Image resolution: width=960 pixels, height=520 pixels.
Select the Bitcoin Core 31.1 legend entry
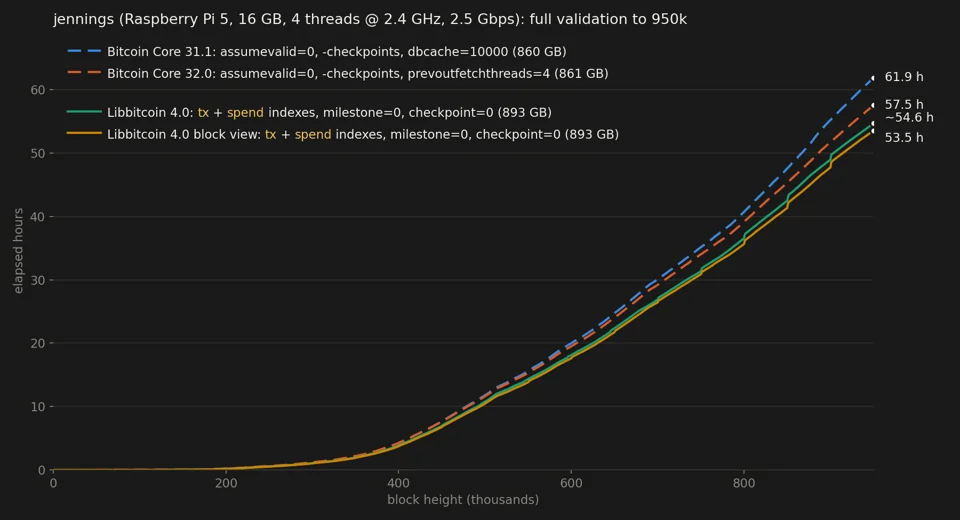(x=317, y=51)
